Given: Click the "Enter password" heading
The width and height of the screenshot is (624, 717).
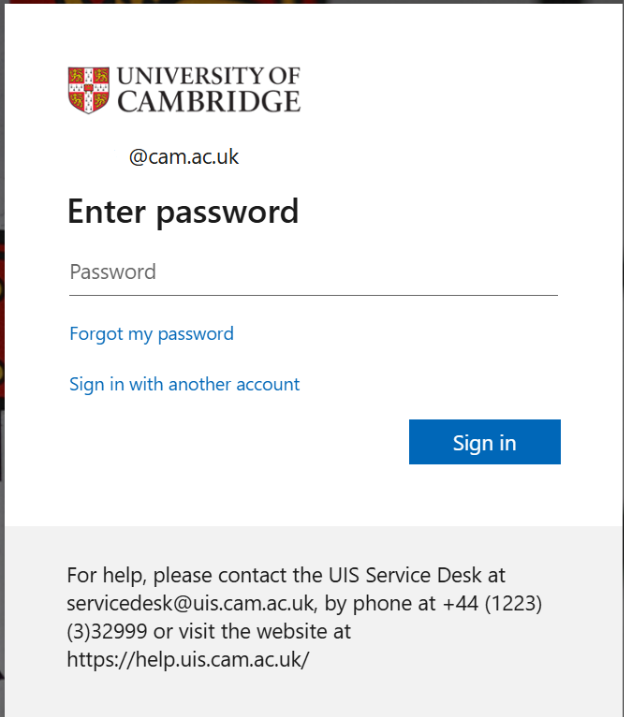Looking at the screenshot, I should click(183, 212).
